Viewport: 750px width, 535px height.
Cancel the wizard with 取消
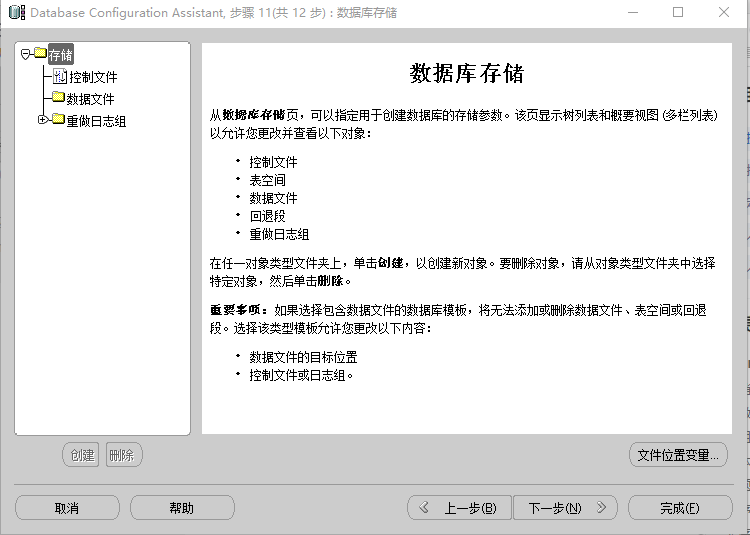tap(67, 507)
